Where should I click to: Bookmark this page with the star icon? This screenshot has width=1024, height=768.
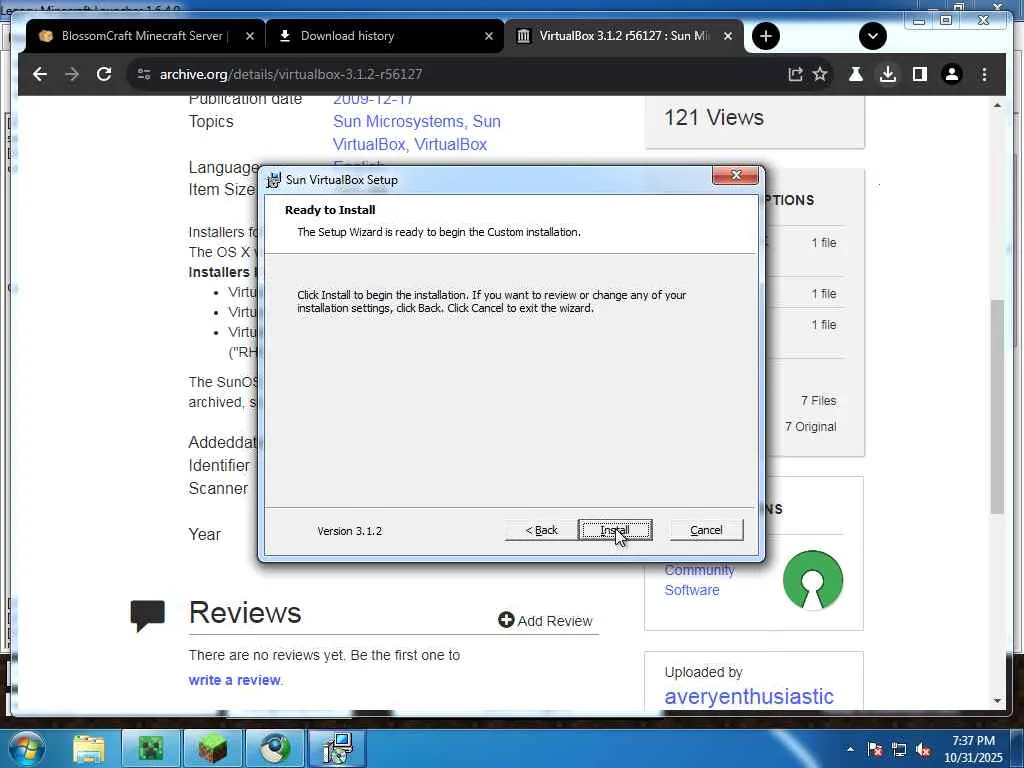pyautogui.click(x=820, y=74)
